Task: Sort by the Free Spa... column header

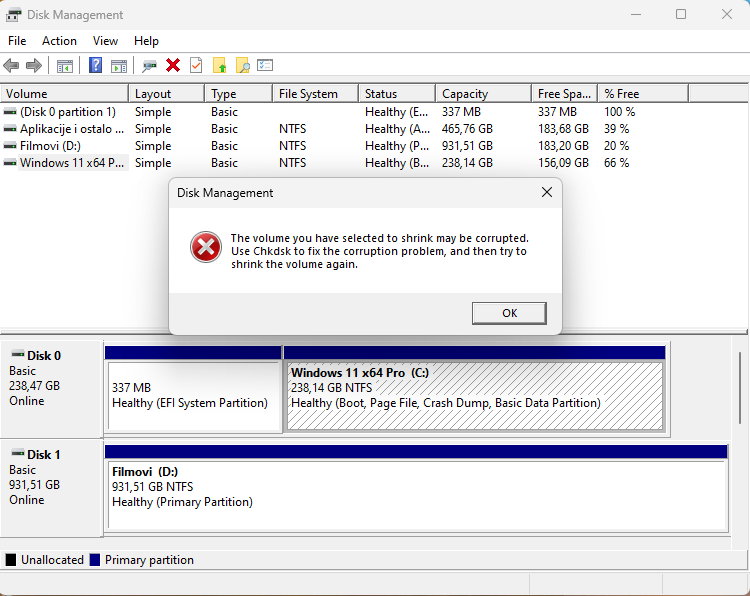Action: pyautogui.click(x=565, y=94)
